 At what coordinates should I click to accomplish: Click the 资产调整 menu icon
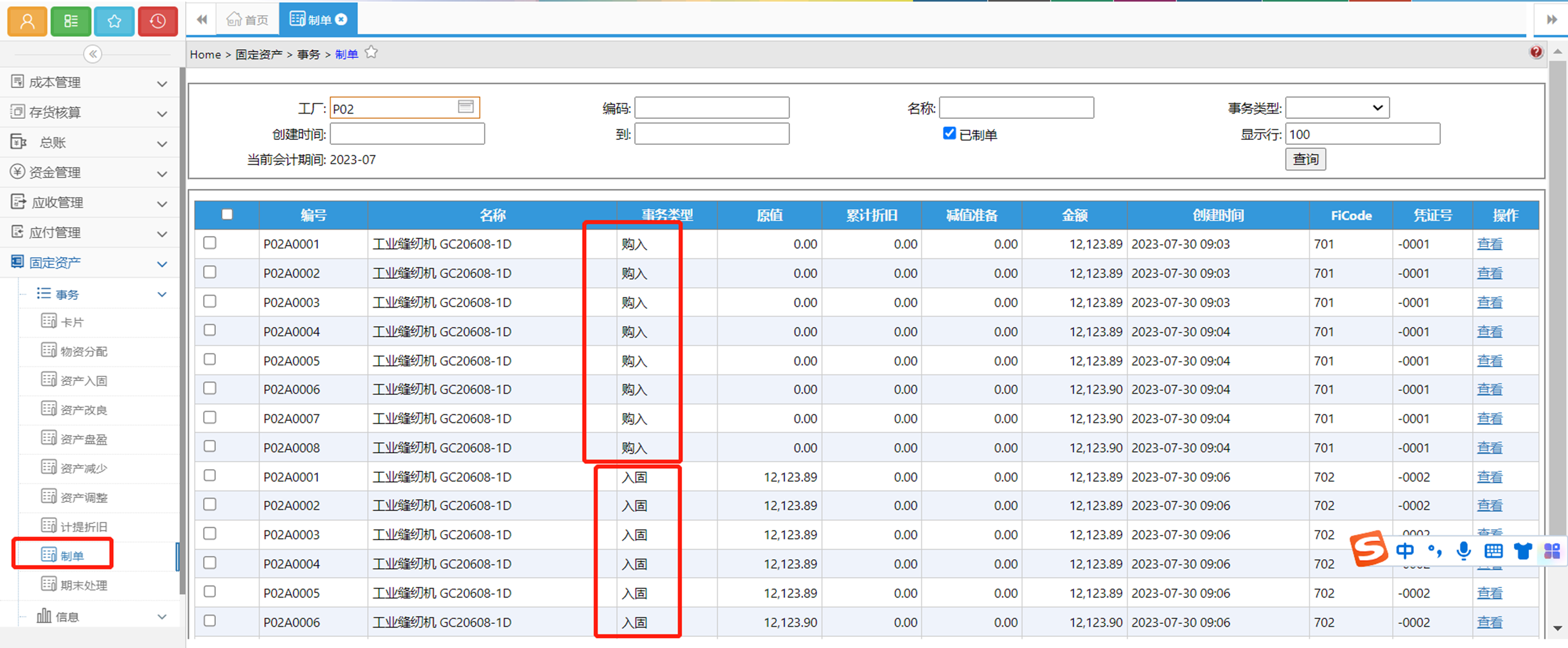click(49, 496)
